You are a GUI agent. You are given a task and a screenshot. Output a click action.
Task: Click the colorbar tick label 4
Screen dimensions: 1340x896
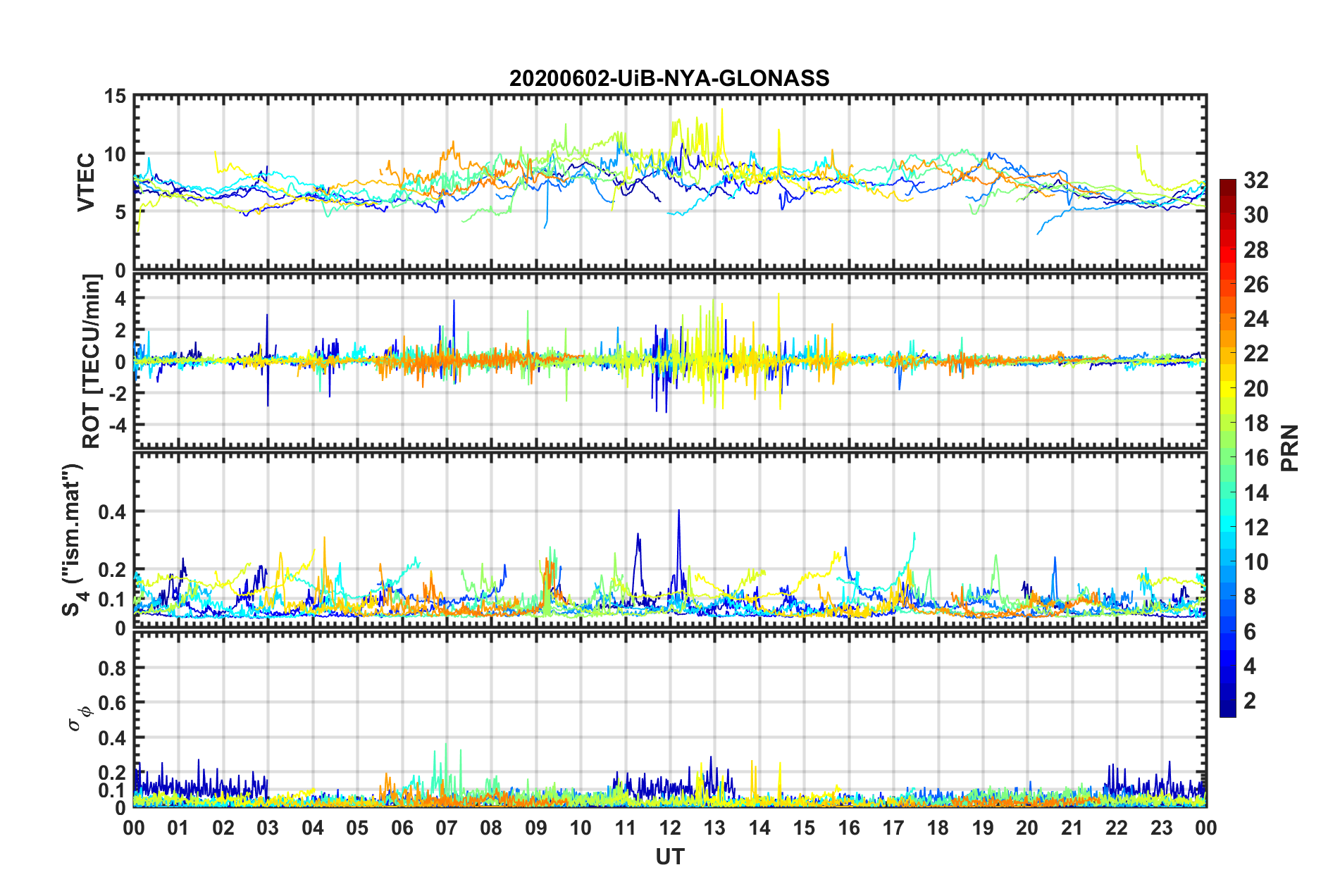click(1250, 666)
